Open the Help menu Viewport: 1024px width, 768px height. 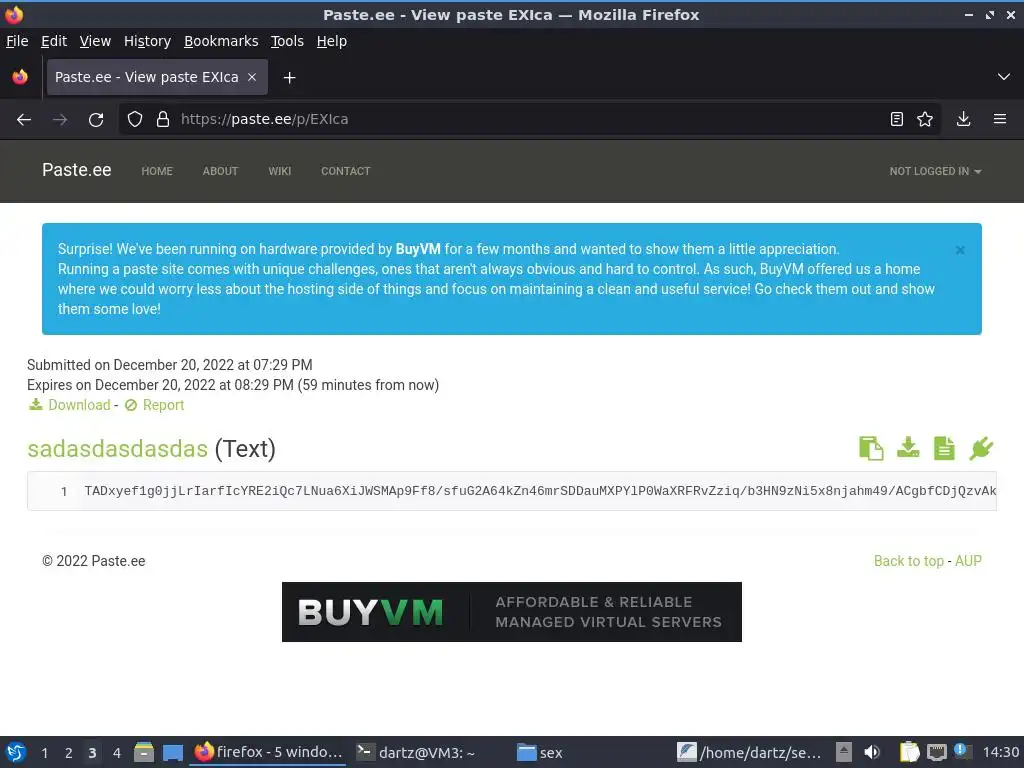coord(332,41)
